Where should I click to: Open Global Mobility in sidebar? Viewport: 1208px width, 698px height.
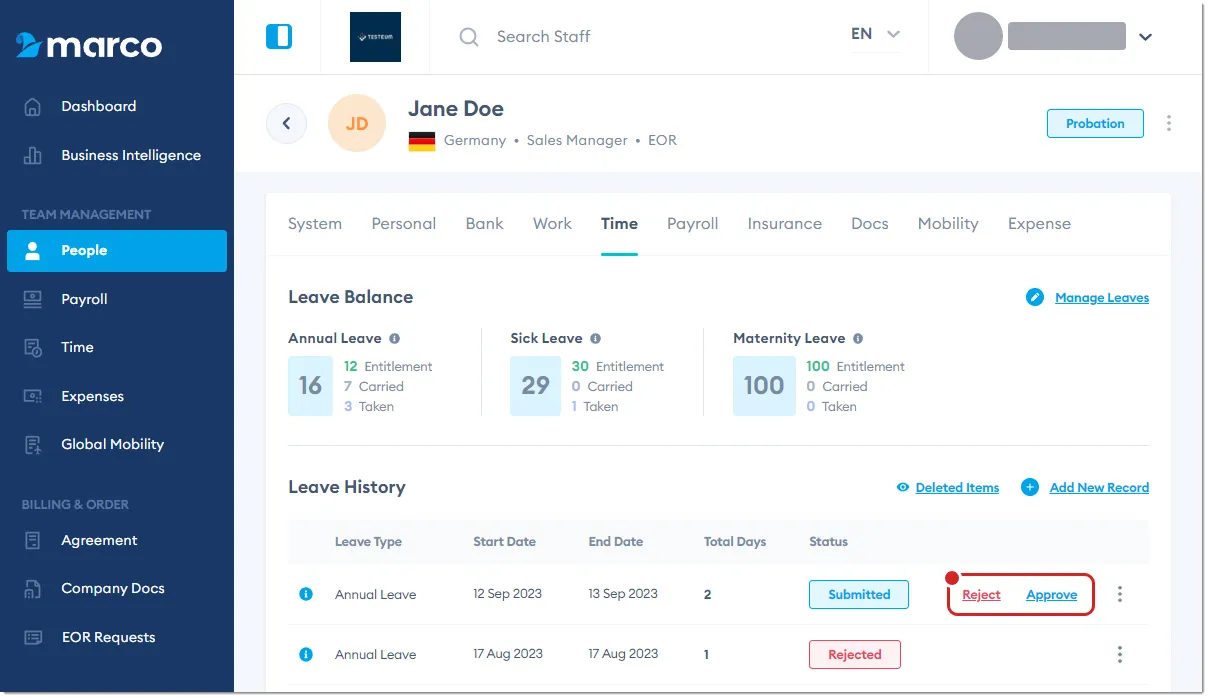tap(117, 444)
